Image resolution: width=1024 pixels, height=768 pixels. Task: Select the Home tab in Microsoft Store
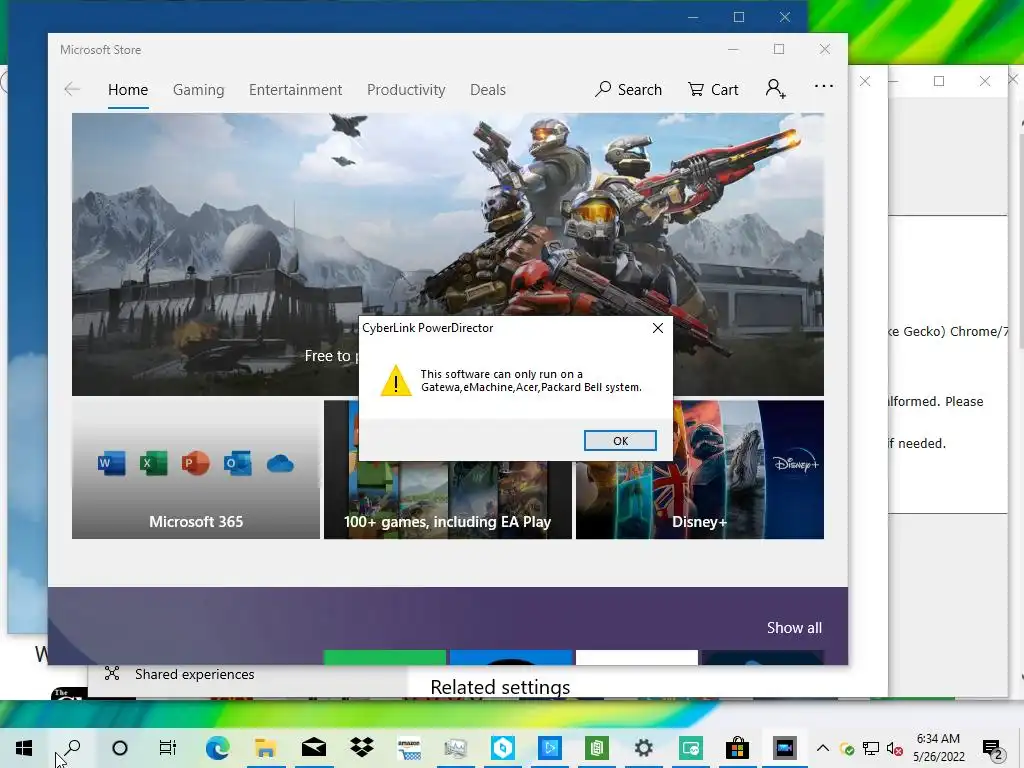tap(128, 89)
